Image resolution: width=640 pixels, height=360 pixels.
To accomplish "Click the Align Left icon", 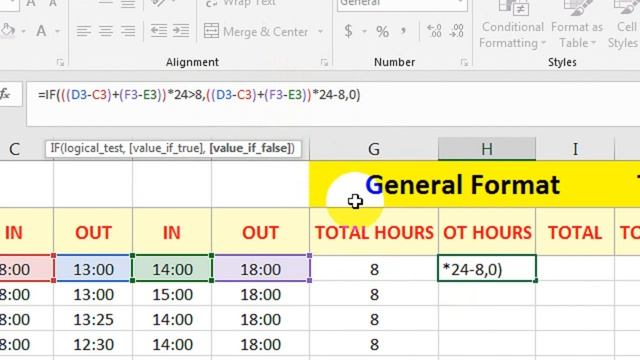I will click(84, 31).
